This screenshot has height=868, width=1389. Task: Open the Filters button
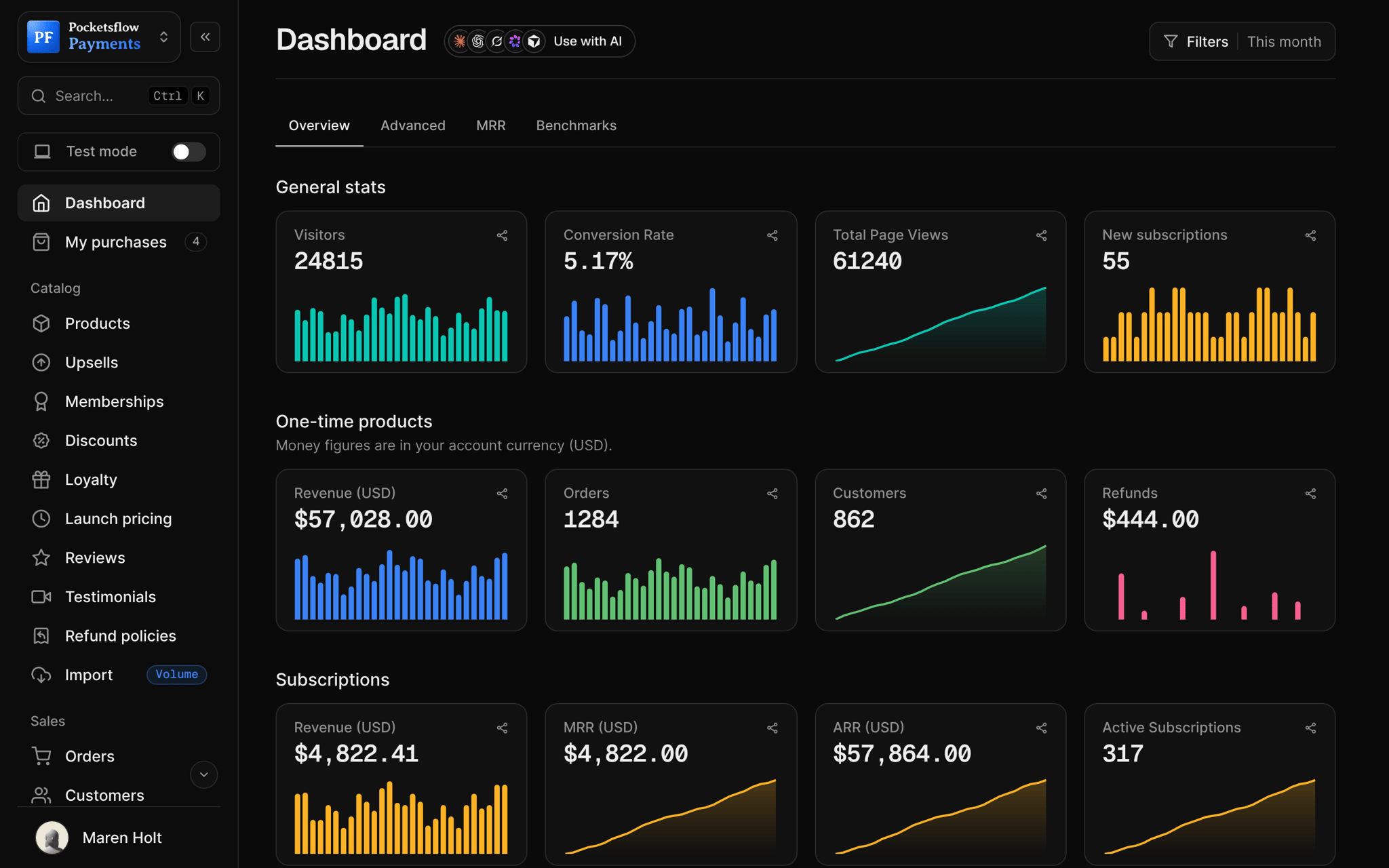coord(1196,41)
